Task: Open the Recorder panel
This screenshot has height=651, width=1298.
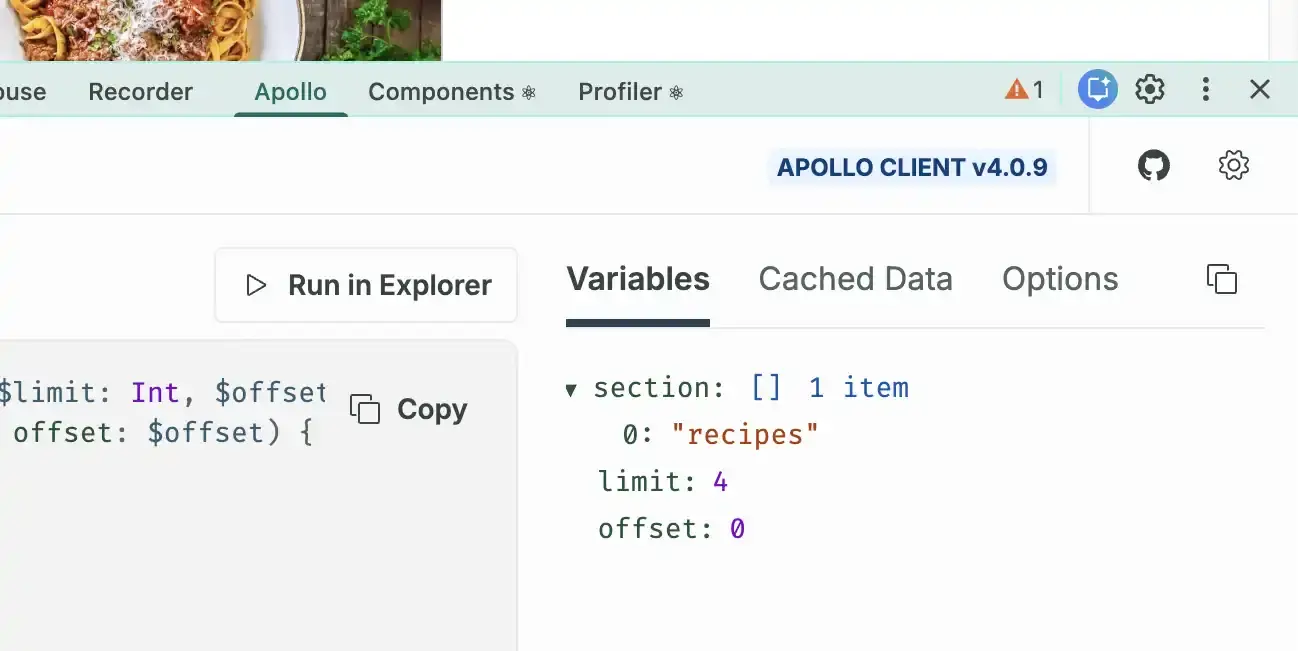Action: point(140,91)
